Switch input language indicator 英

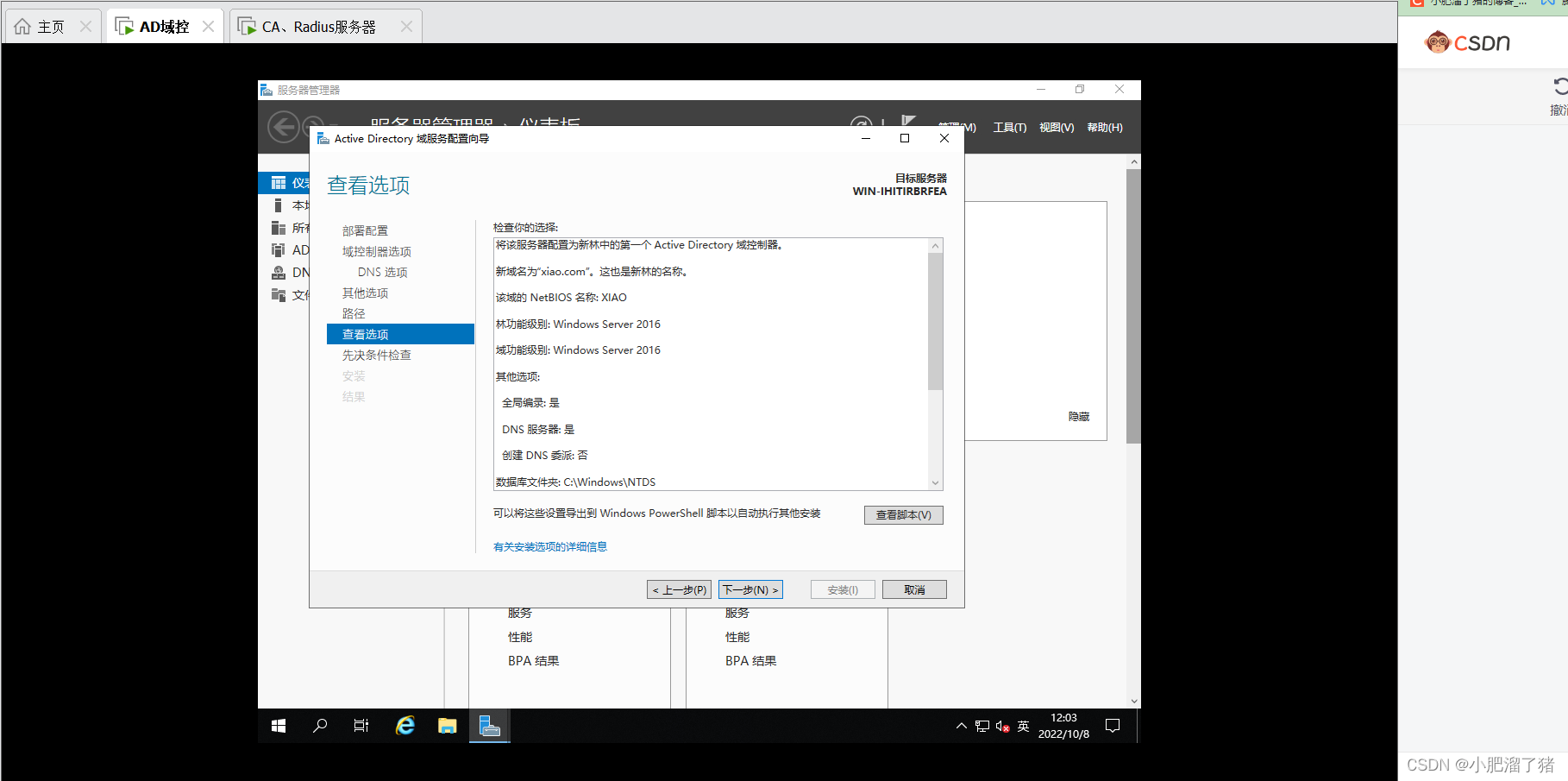[1024, 726]
